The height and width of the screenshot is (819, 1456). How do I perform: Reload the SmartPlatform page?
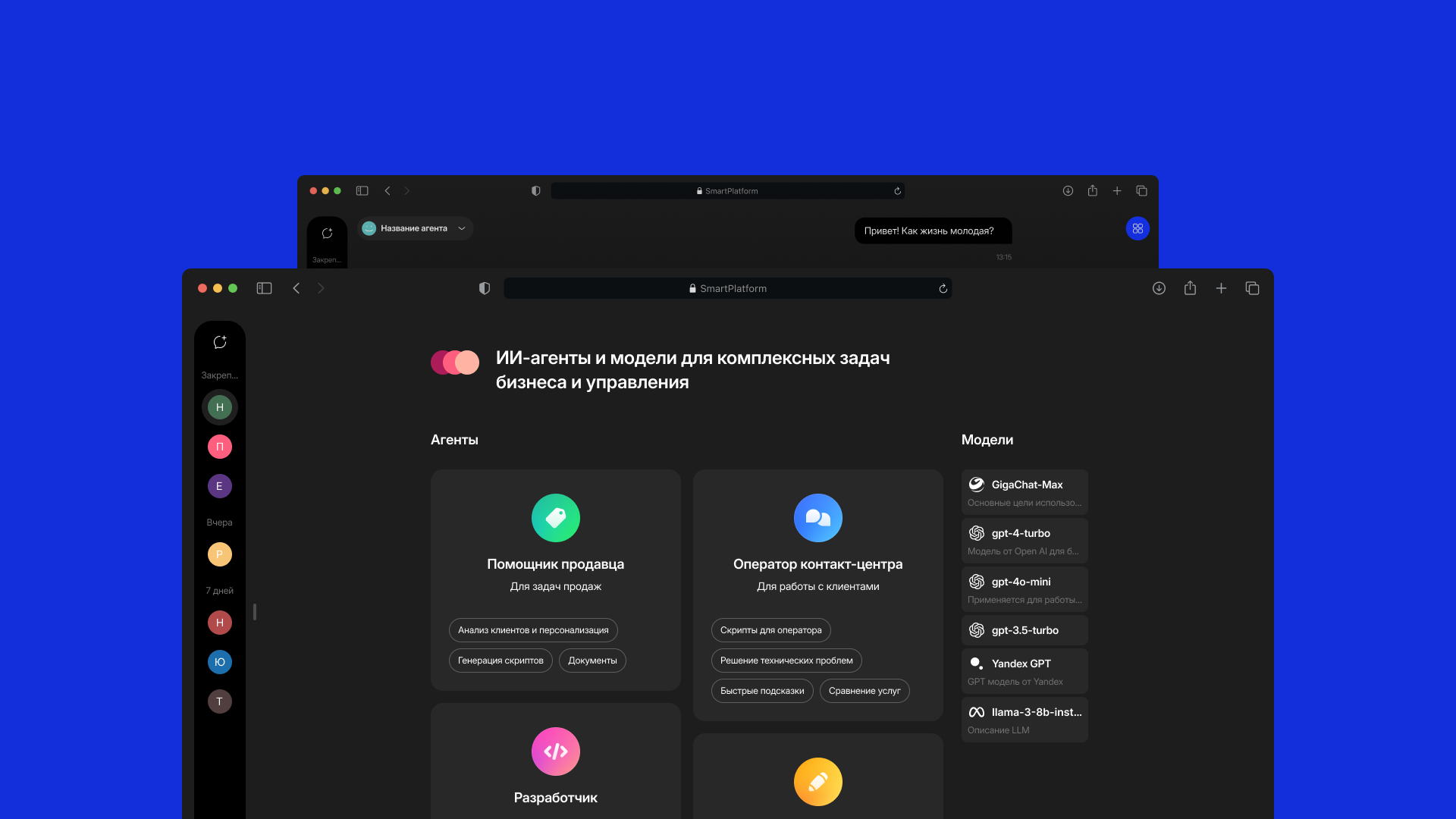click(x=943, y=288)
